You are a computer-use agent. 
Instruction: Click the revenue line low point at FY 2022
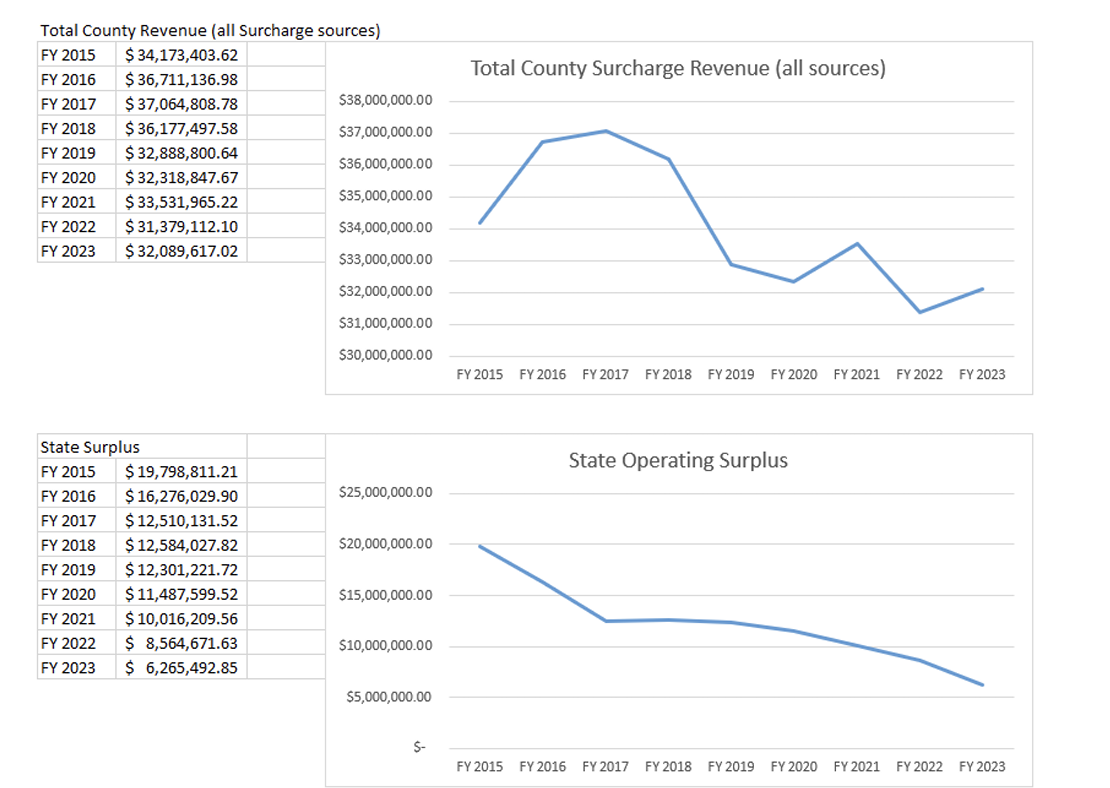(x=919, y=312)
